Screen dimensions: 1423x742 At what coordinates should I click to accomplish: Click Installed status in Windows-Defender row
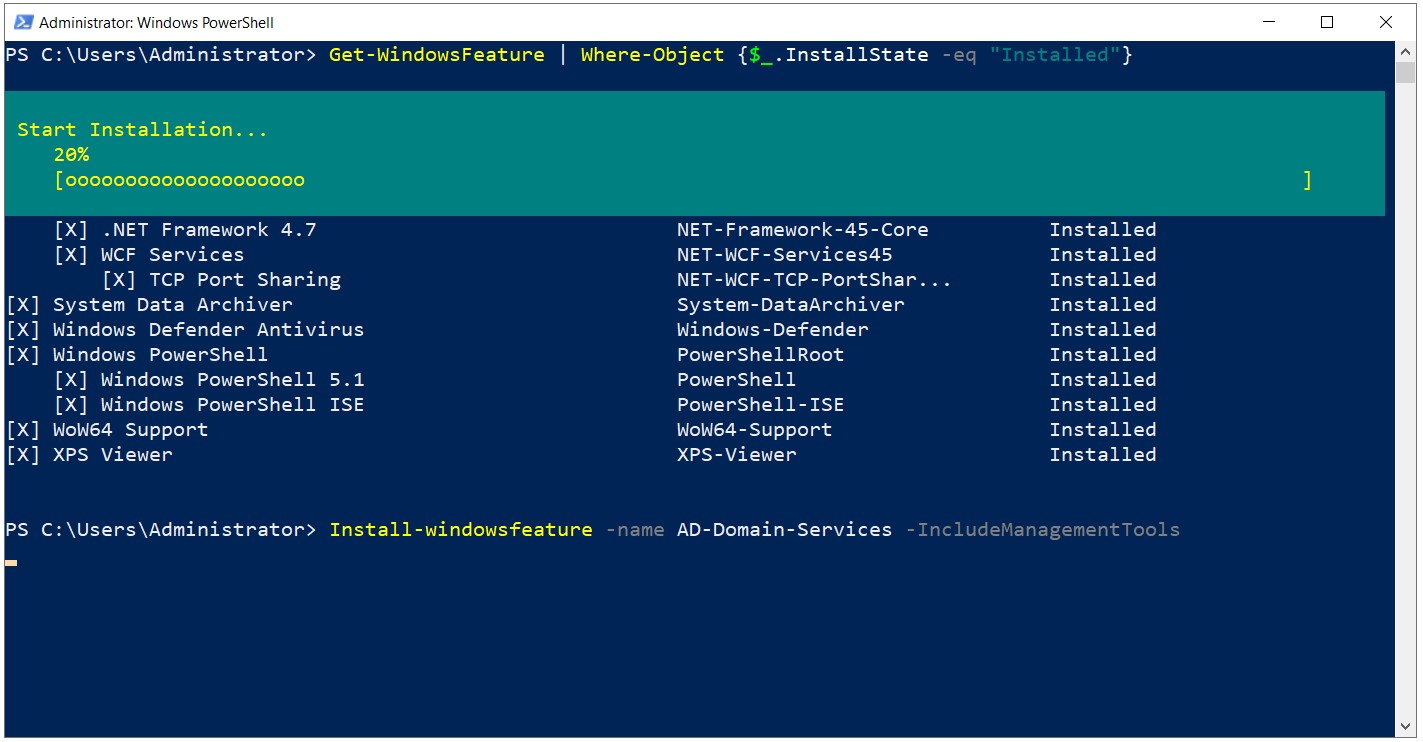pos(1102,329)
